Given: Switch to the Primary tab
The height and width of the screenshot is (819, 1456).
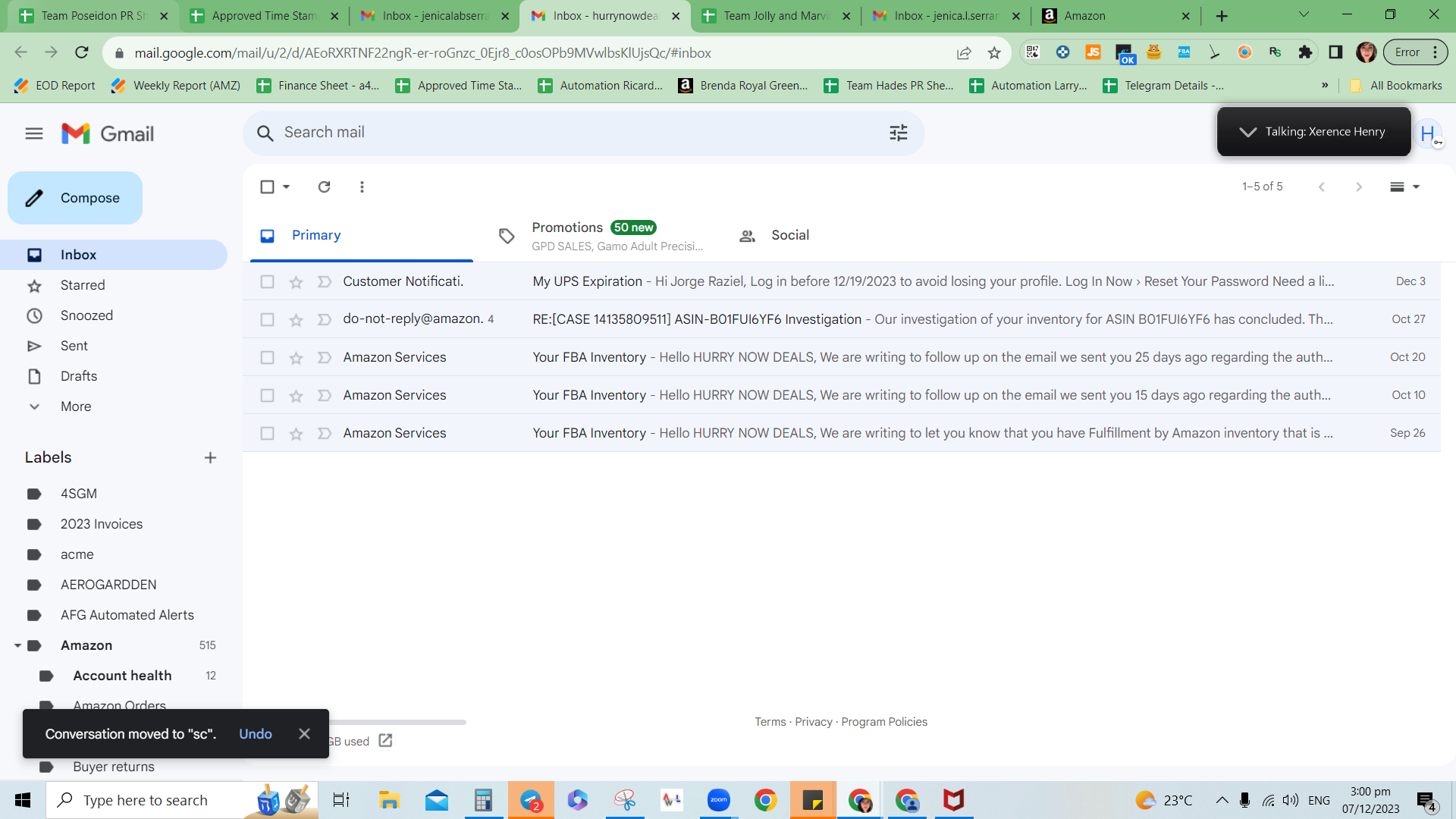Looking at the screenshot, I should pos(362,236).
